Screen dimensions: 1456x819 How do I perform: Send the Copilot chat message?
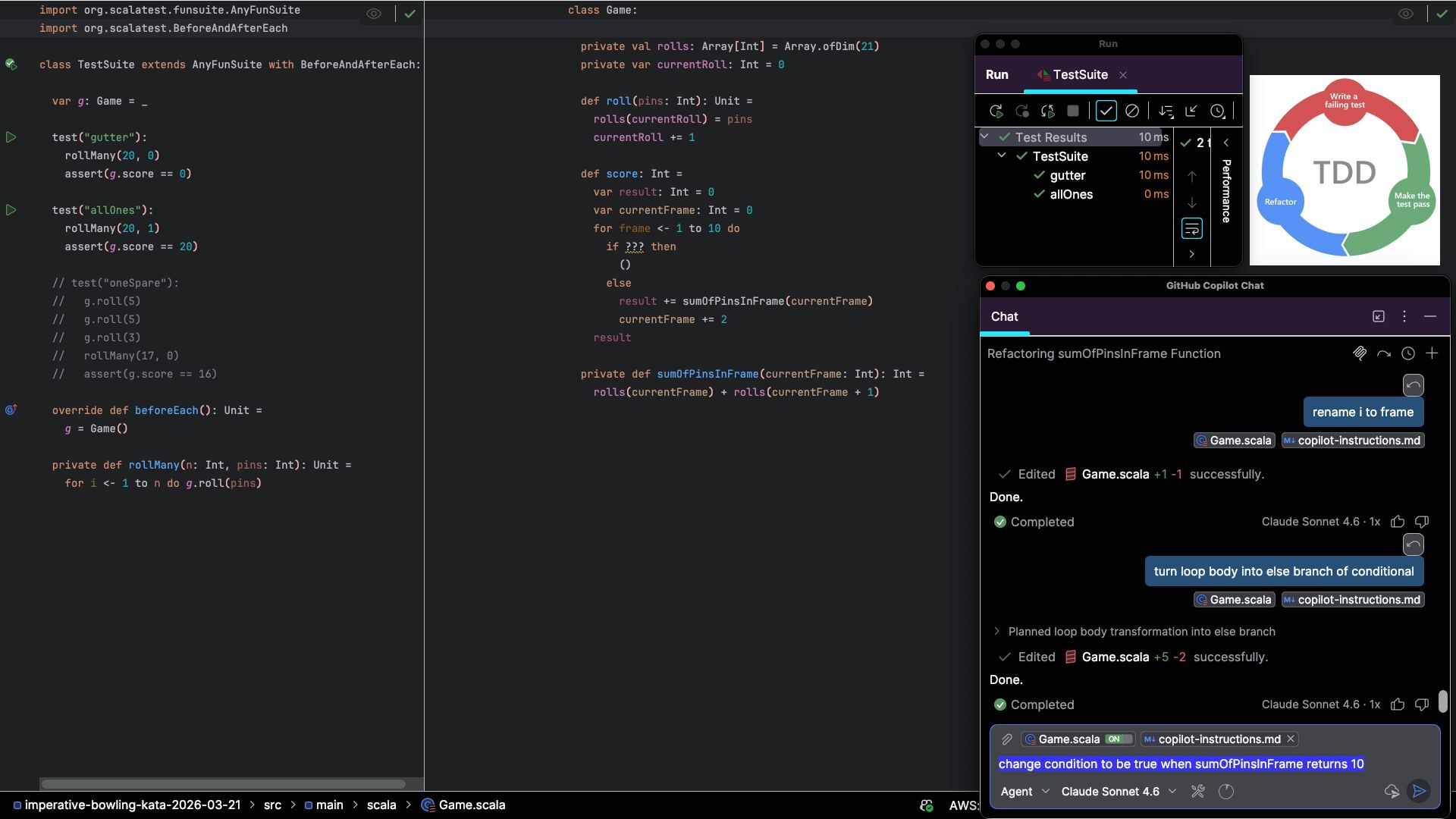point(1418,791)
